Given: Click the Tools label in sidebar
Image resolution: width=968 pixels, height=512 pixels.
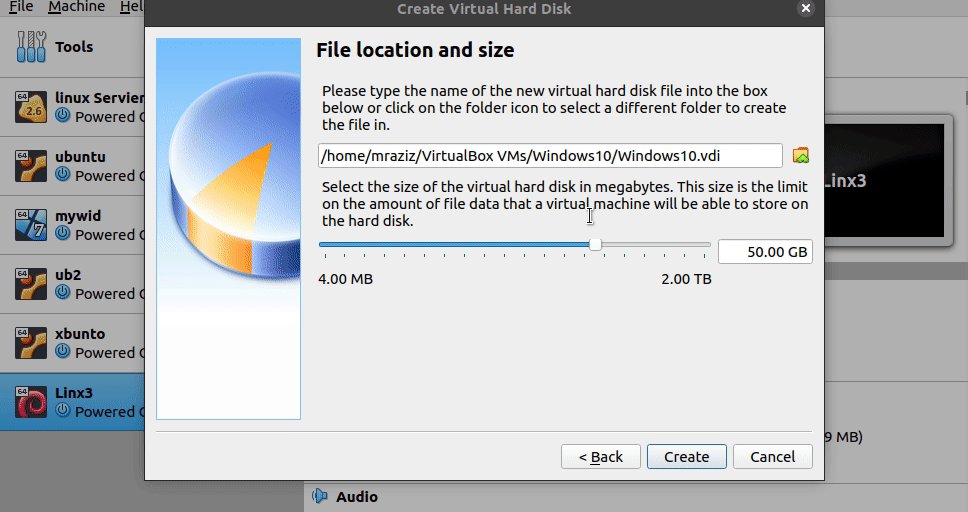Looking at the screenshot, I should (x=74, y=47).
